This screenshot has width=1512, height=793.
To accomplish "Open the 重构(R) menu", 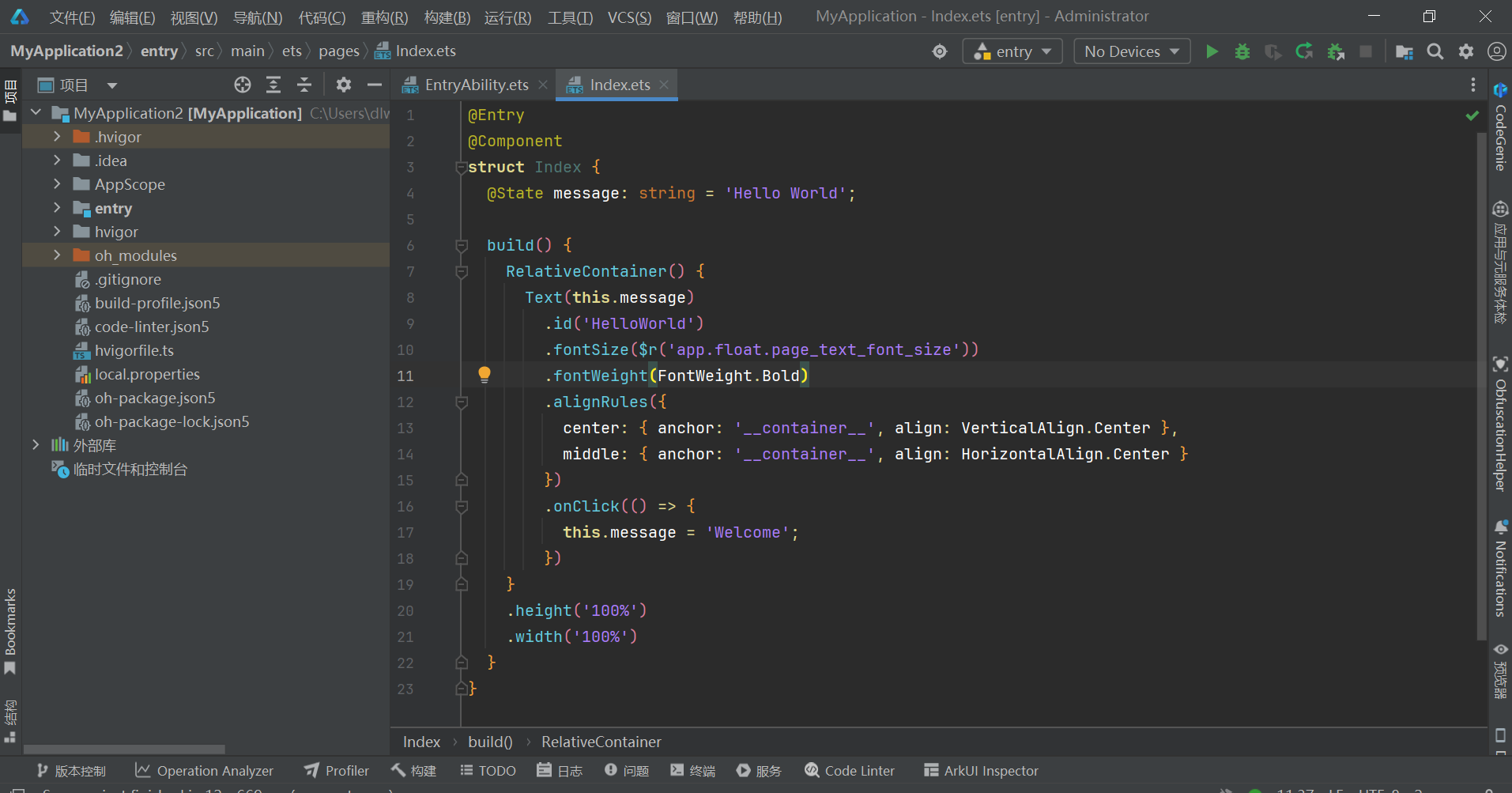I will [x=384, y=17].
